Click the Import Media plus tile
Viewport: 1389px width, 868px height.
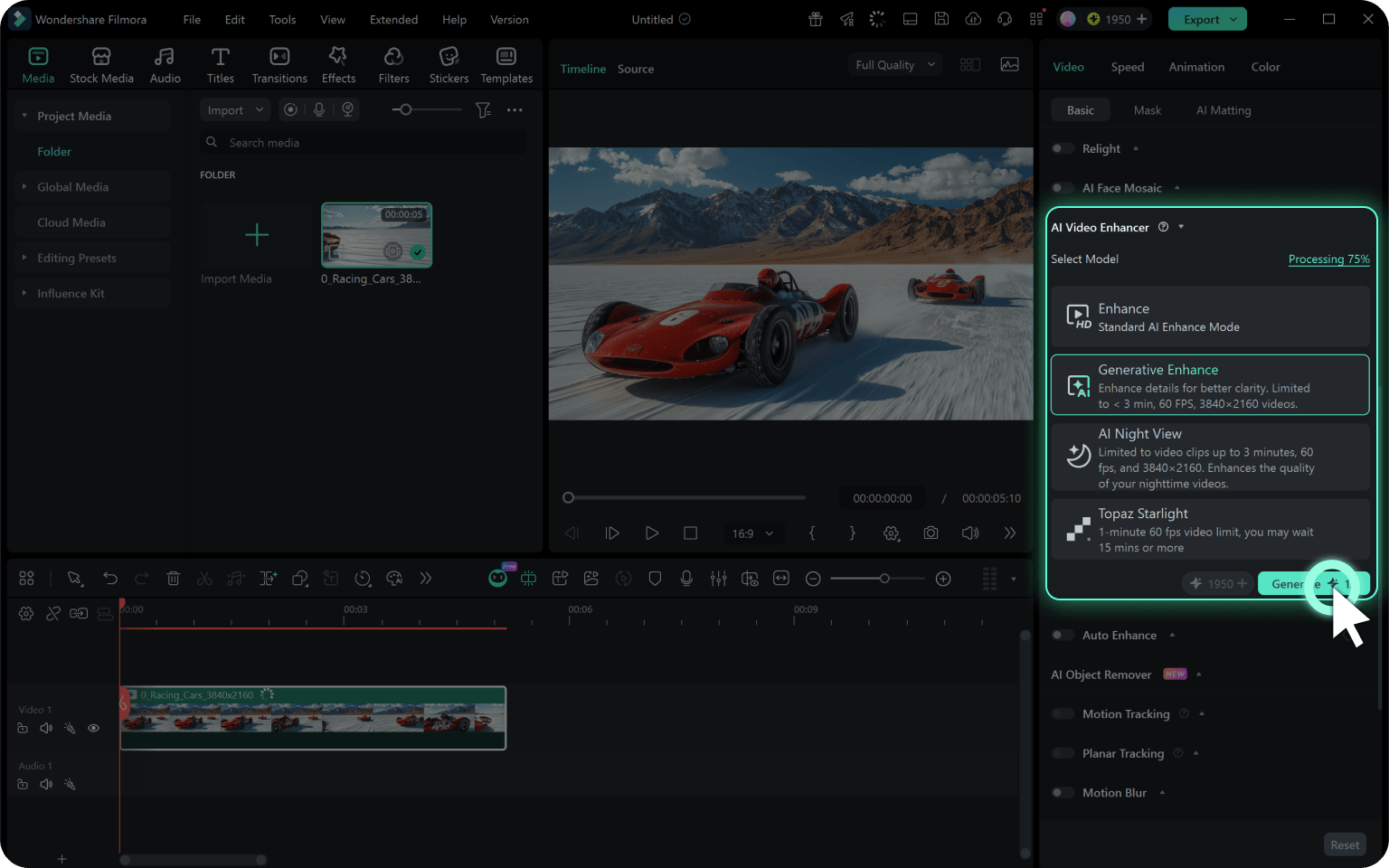pyautogui.click(x=257, y=235)
